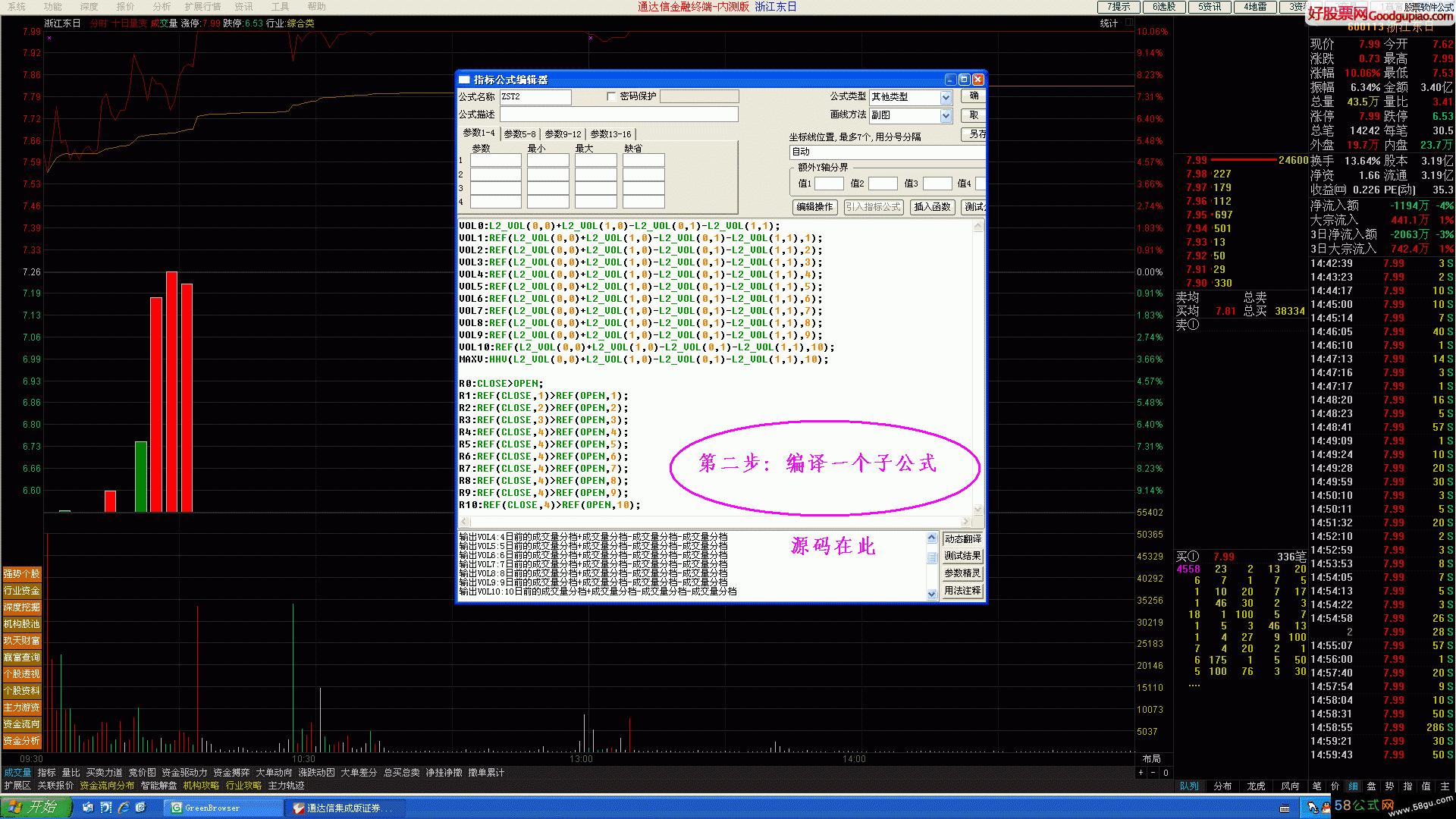The height and width of the screenshot is (819, 1456).
Task: Open the 资金流向 side button
Action: [x=22, y=724]
